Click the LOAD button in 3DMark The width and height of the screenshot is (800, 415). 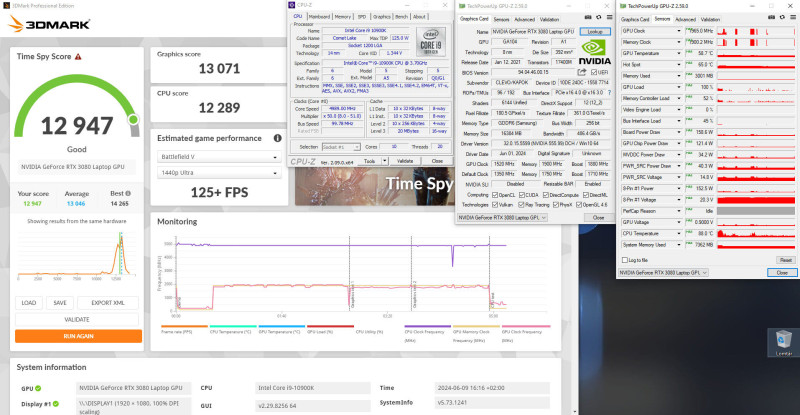(x=29, y=303)
